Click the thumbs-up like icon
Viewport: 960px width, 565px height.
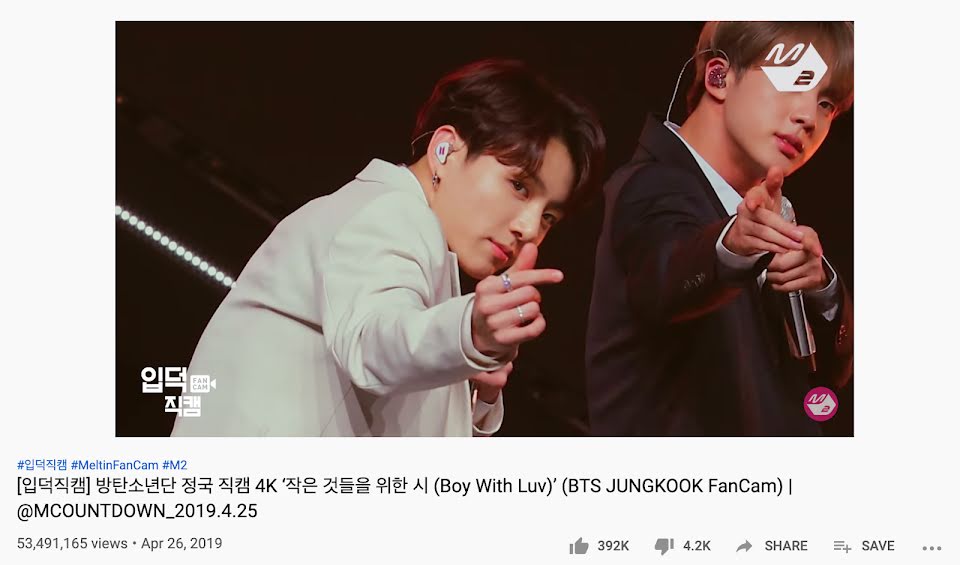pyautogui.click(x=579, y=545)
